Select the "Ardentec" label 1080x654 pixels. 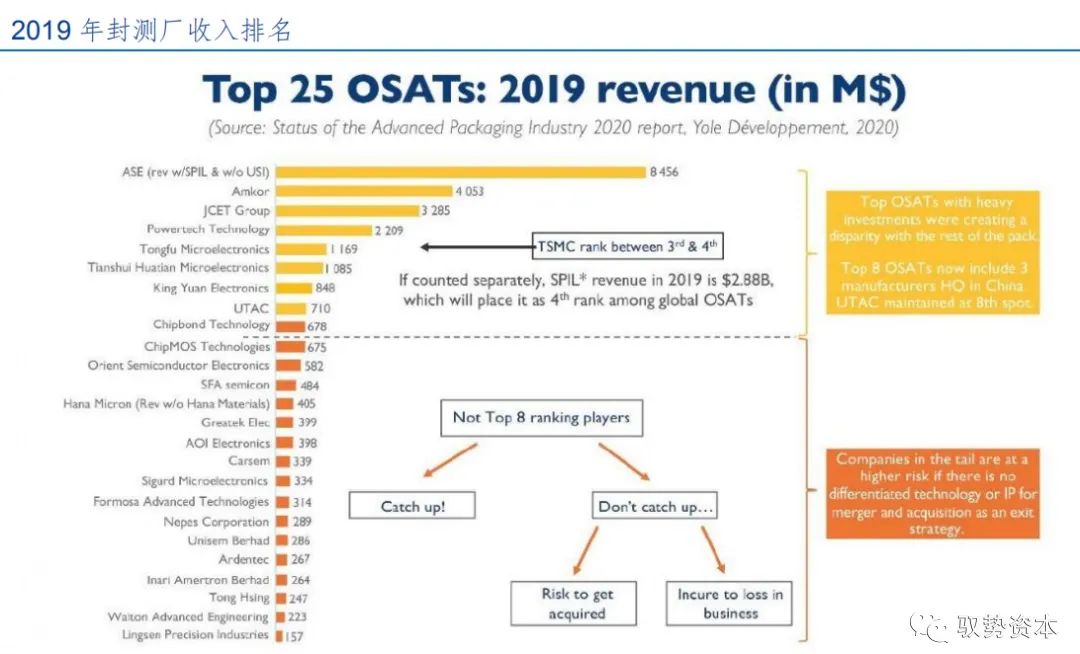pyautogui.click(x=244, y=559)
